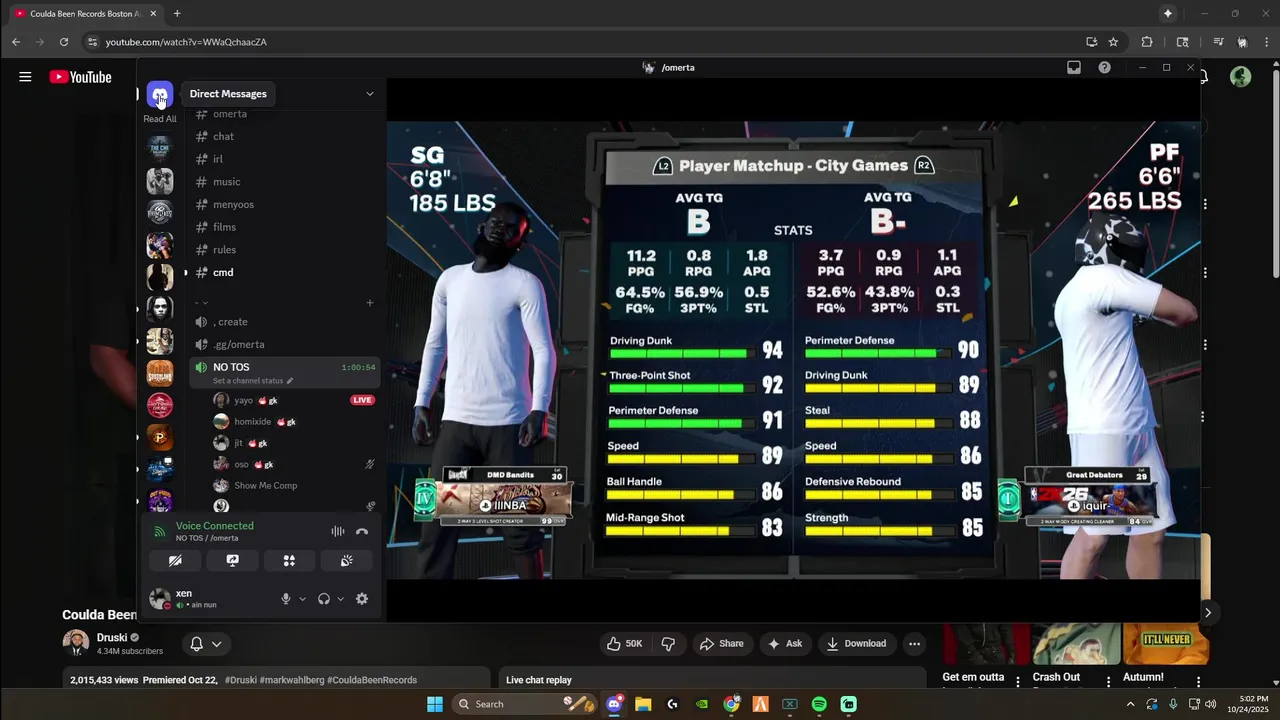
Task: Create channel with plus icon in category
Action: click(370, 303)
